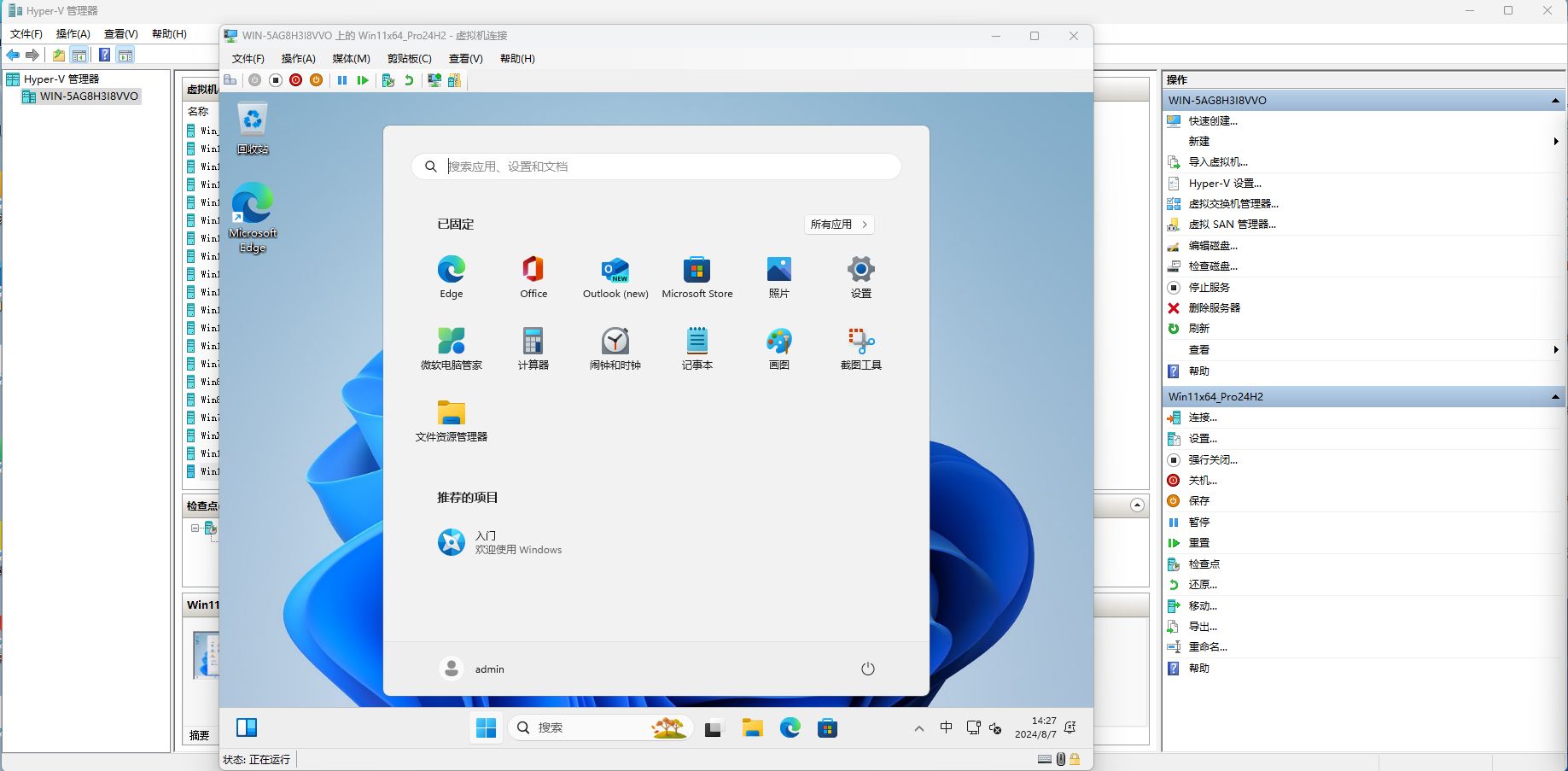This screenshot has width=1568, height=771.
Task: Launch 记事本 (Notepad) from Start menu
Action: [697, 348]
